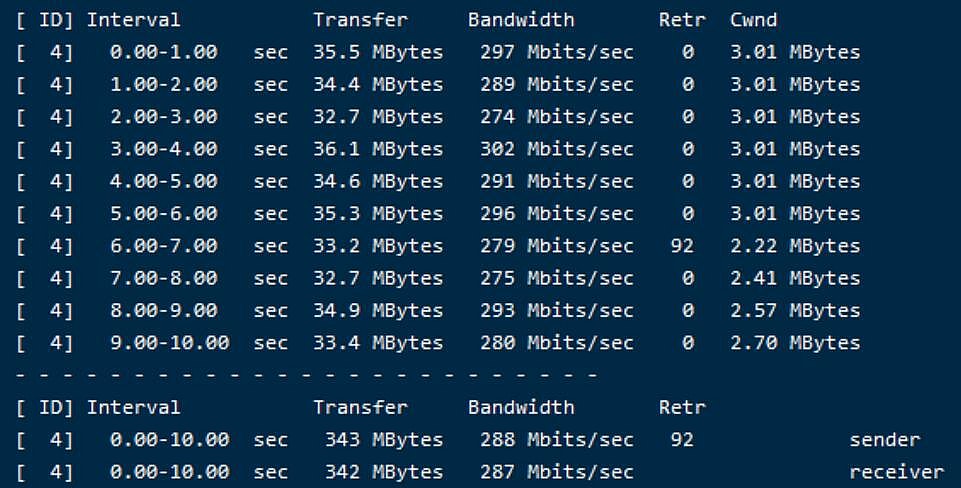Click the 2.70 MBytes Cwnd value

[x=795, y=343]
